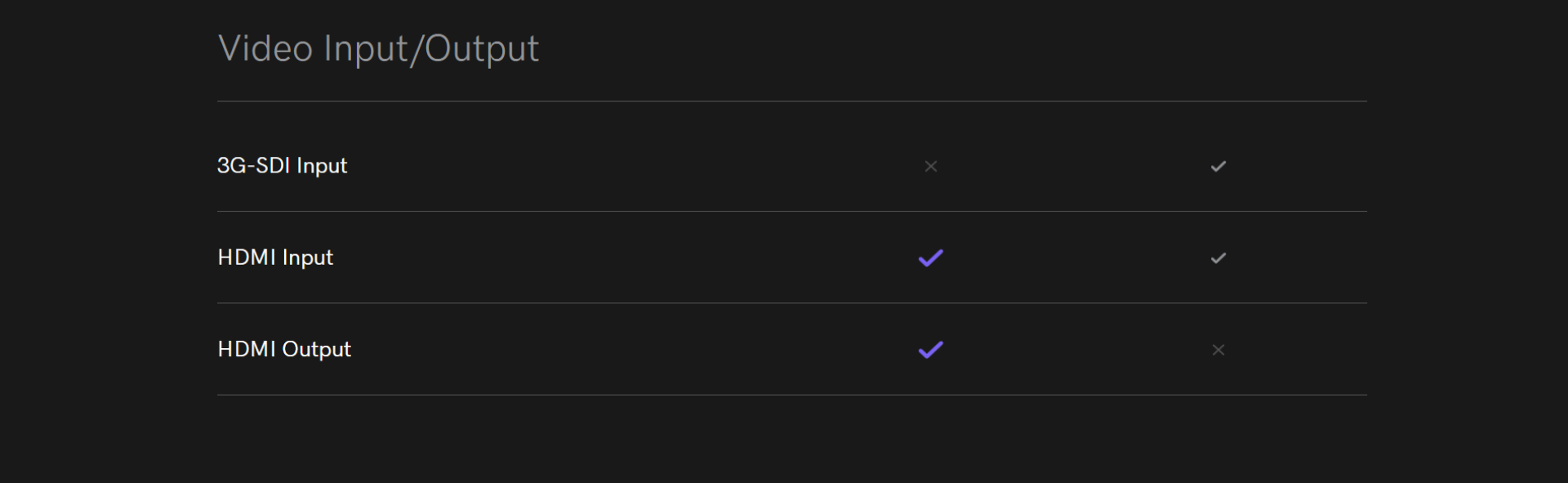Click the word Output in the section heading
The width and height of the screenshot is (1568, 483).
482,49
